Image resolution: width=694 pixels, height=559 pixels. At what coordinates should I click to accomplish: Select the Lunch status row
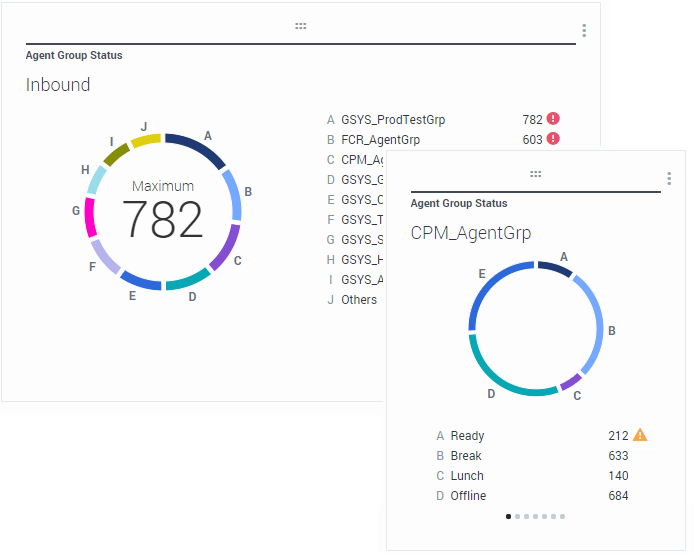pyautogui.click(x=532, y=476)
